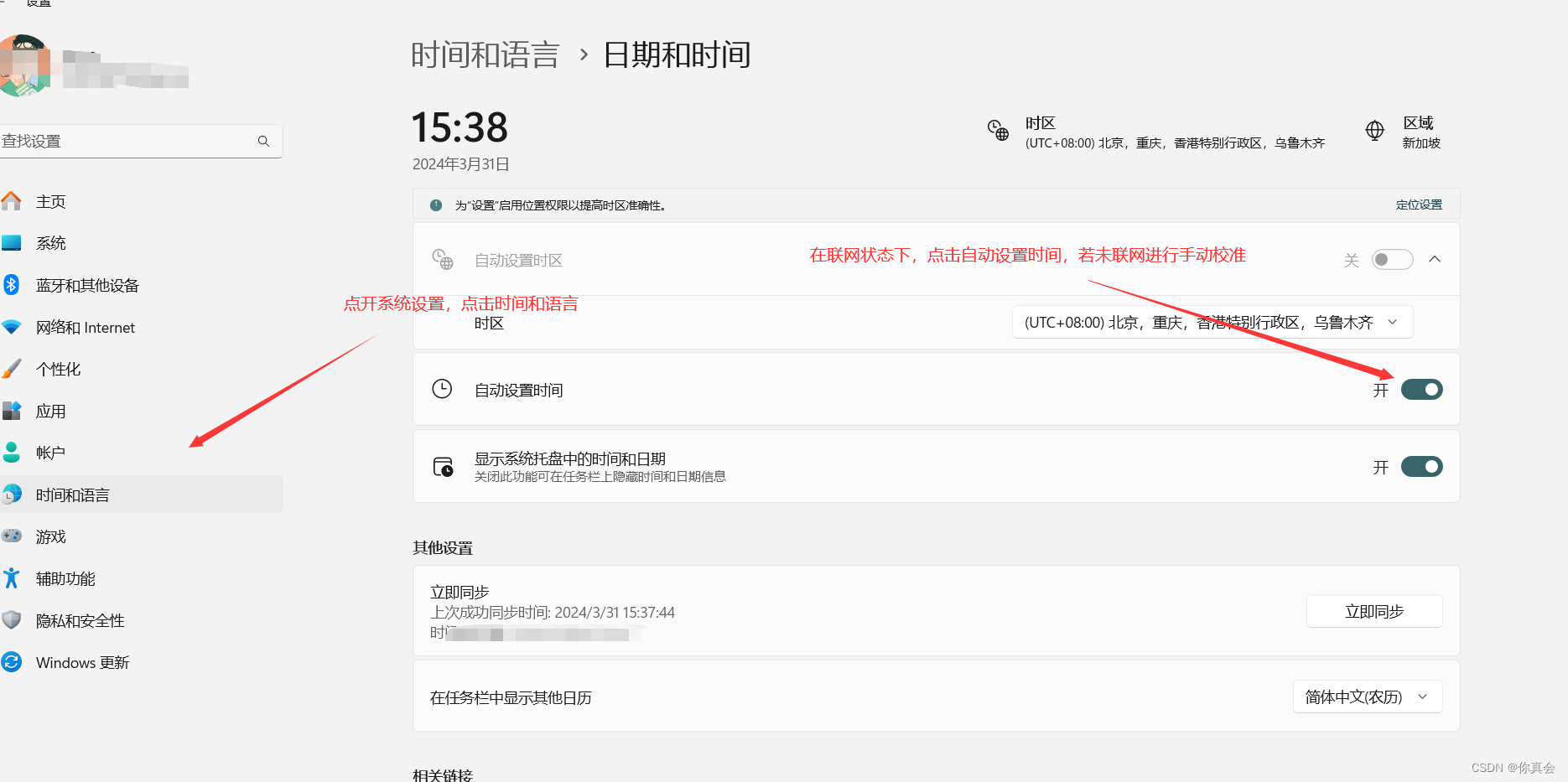
Task: Click the Time & language globe-clock icon
Action: coord(11,495)
